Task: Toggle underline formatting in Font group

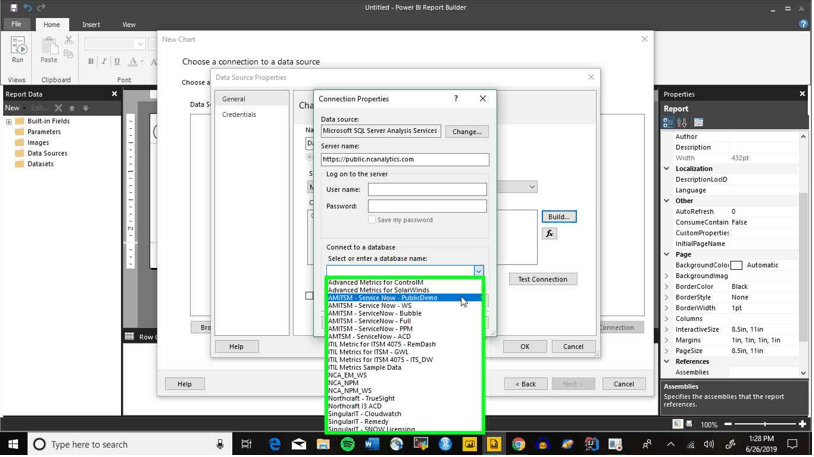Action: (117, 62)
